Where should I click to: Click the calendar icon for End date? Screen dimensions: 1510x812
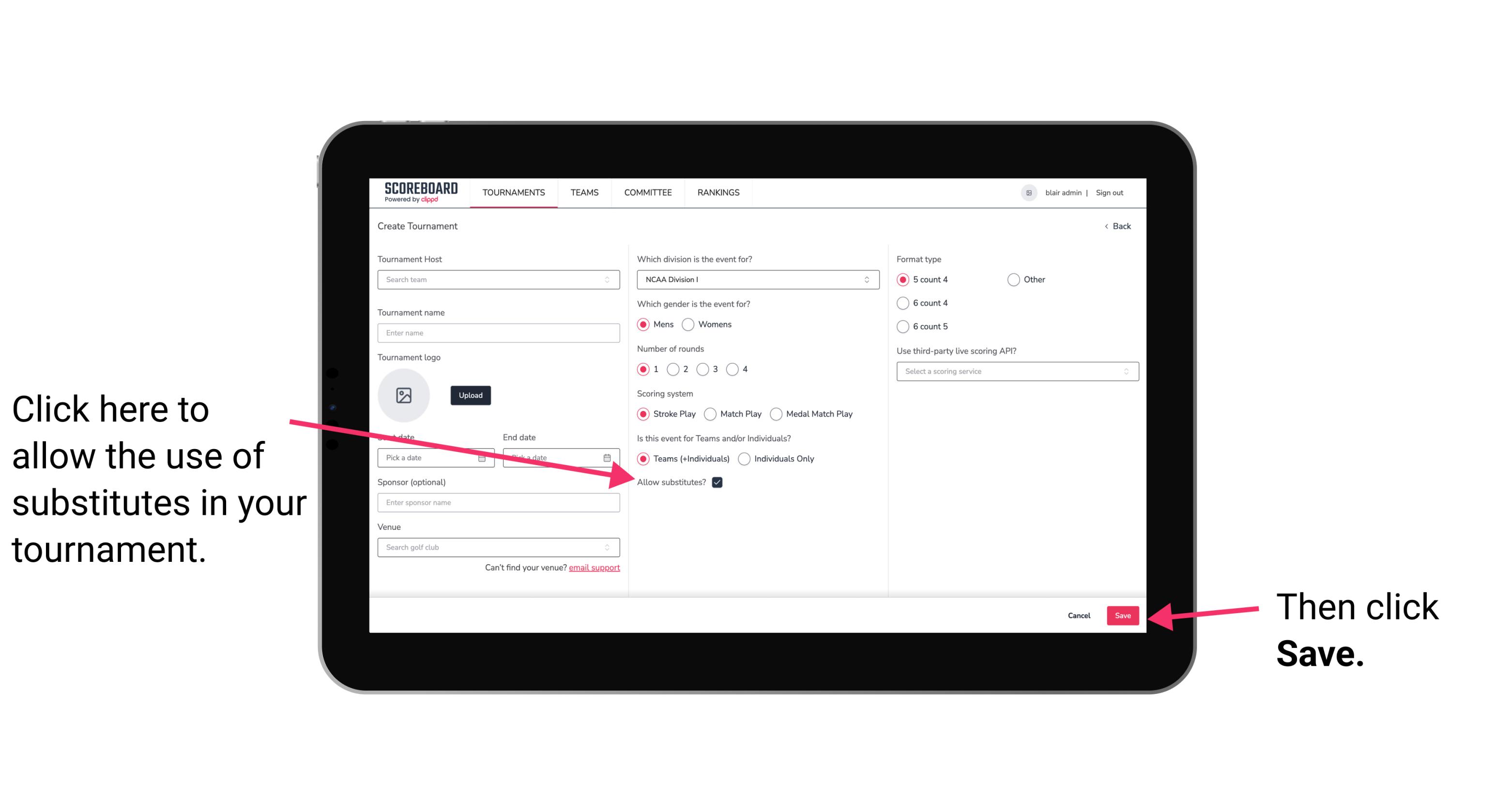coord(609,457)
